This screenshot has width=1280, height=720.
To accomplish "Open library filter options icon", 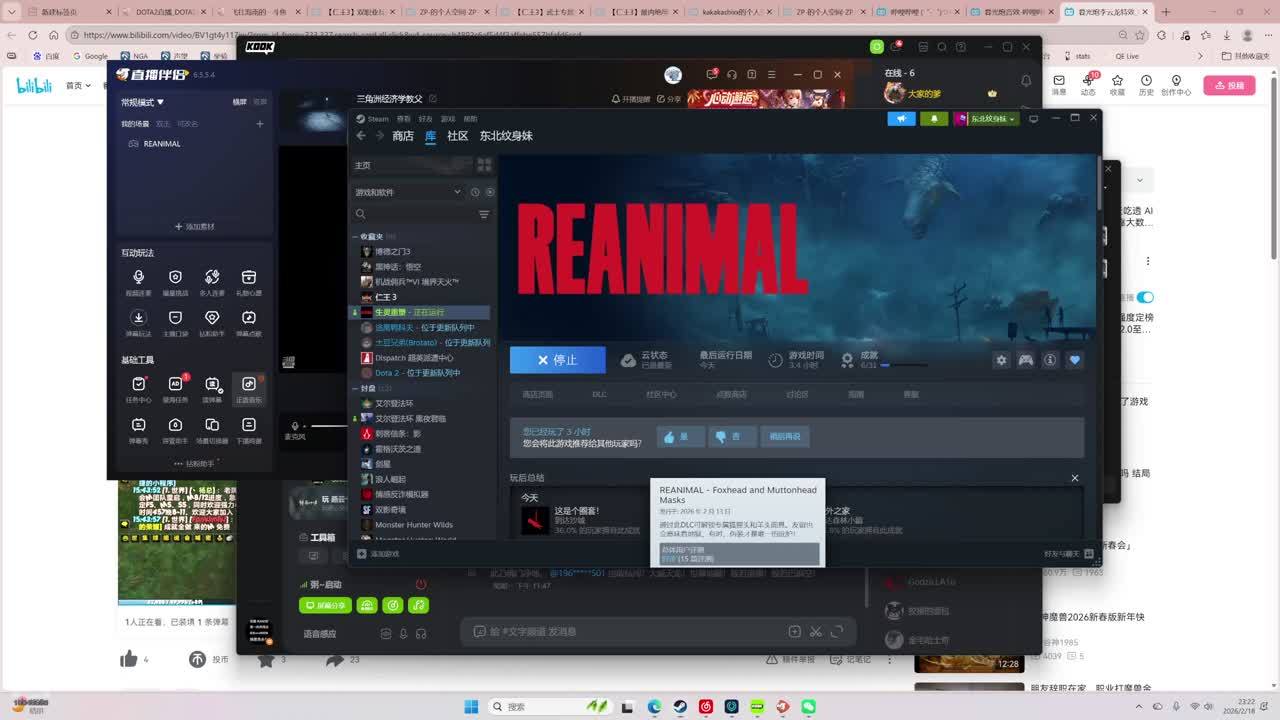I will click(484, 214).
